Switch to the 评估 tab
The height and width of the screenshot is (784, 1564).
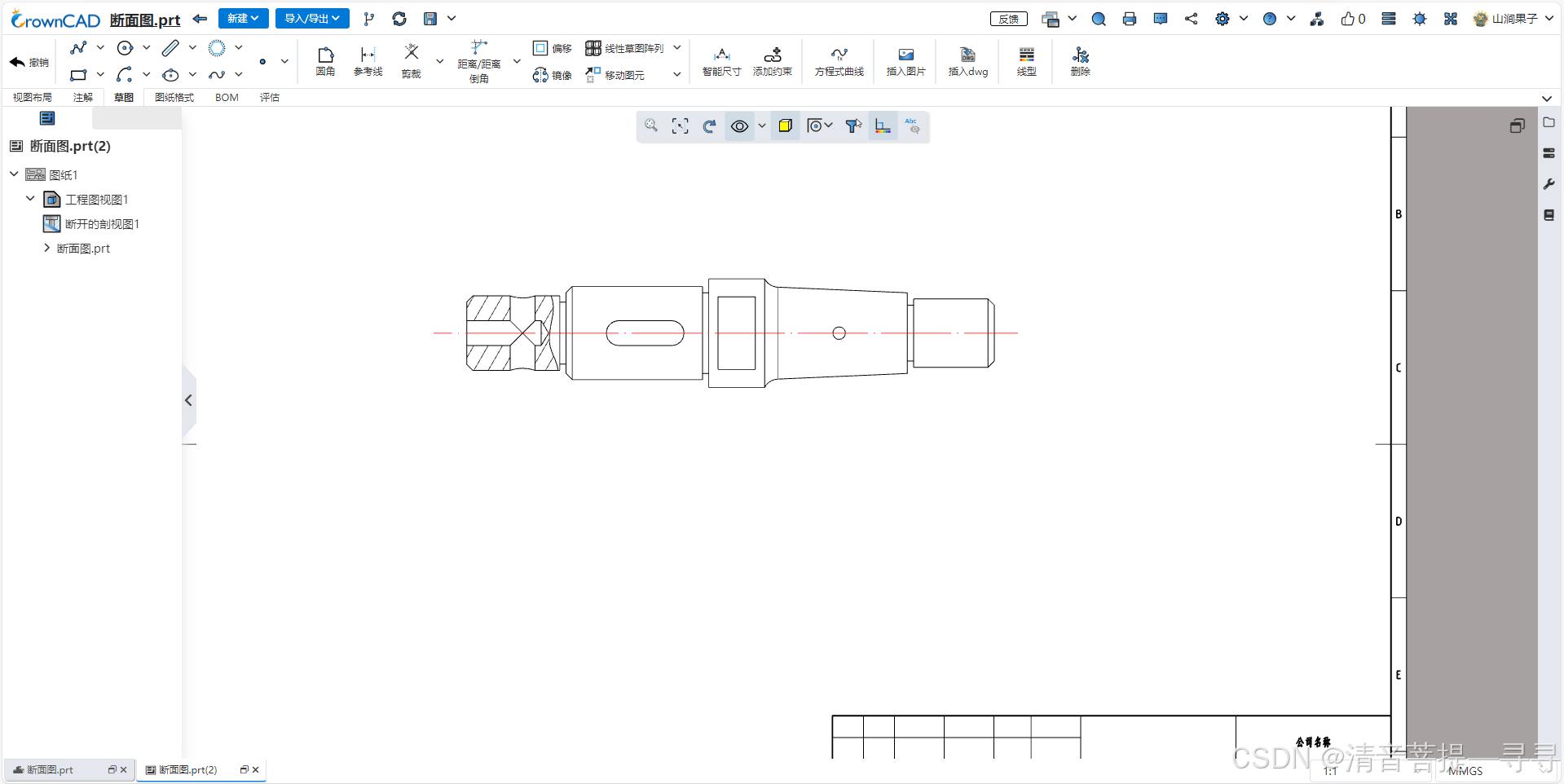point(270,98)
